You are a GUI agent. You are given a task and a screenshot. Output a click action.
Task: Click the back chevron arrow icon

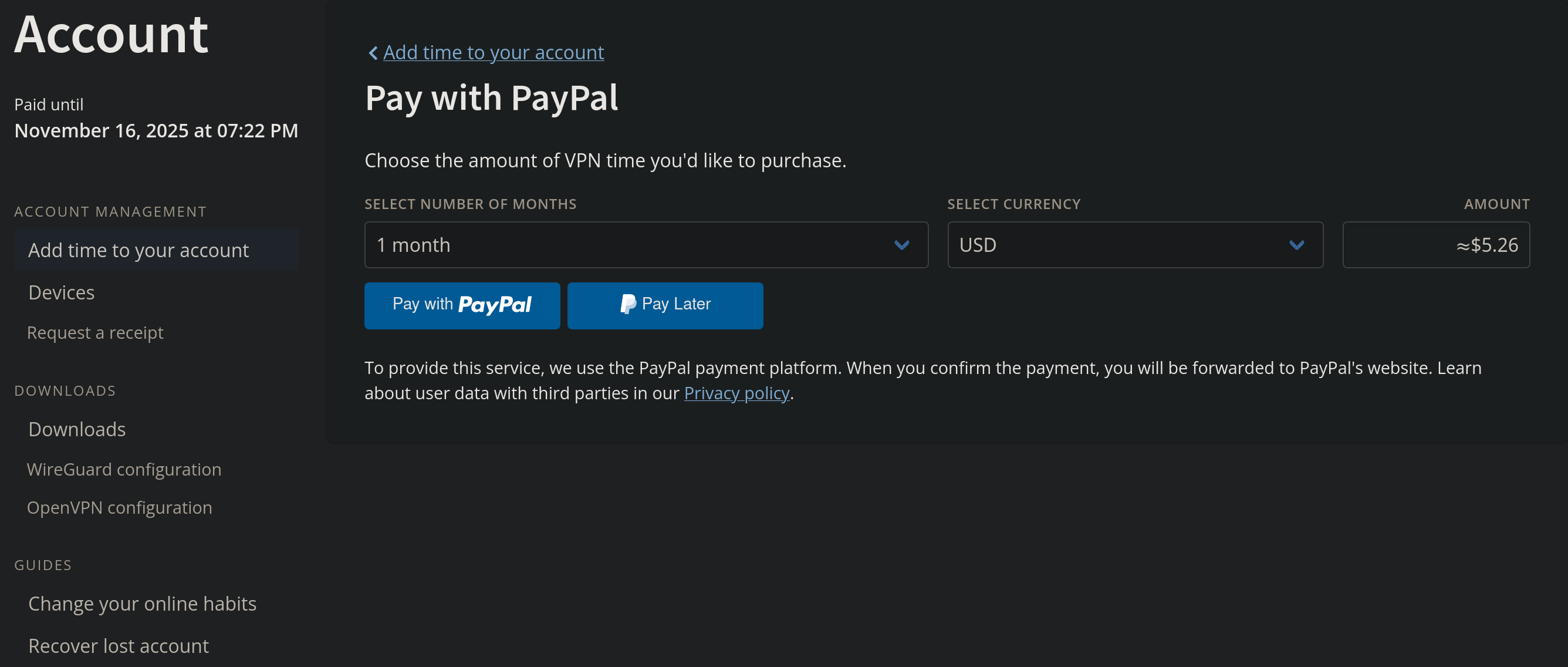pos(373,53)
